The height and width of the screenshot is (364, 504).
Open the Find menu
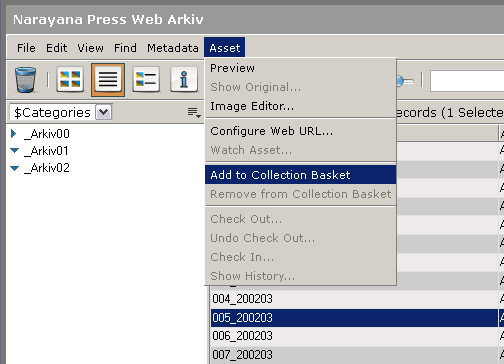pyautogui.click(x=125, y=48)
